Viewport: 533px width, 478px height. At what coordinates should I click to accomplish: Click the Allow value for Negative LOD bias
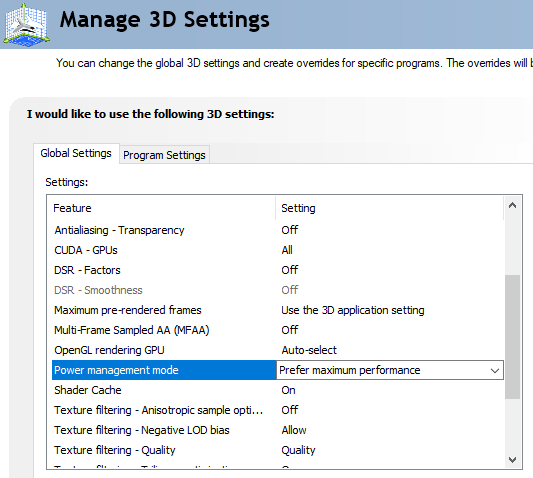[x=294, y=430]
